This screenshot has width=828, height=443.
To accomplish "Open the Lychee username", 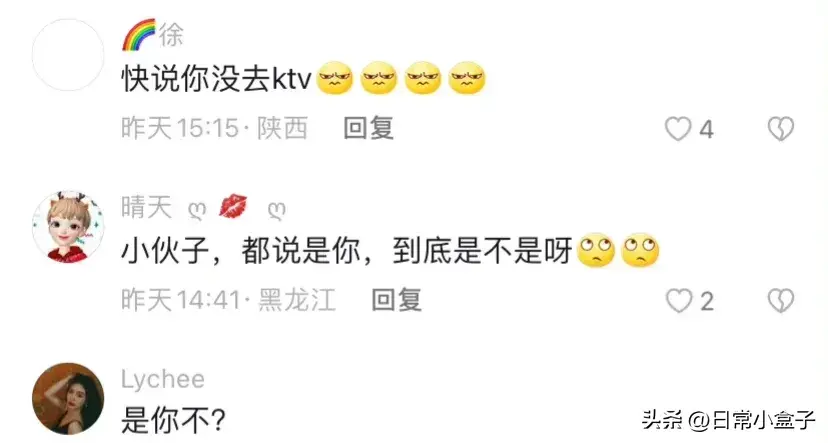I will pyautogui.click(x=163, y=379).
